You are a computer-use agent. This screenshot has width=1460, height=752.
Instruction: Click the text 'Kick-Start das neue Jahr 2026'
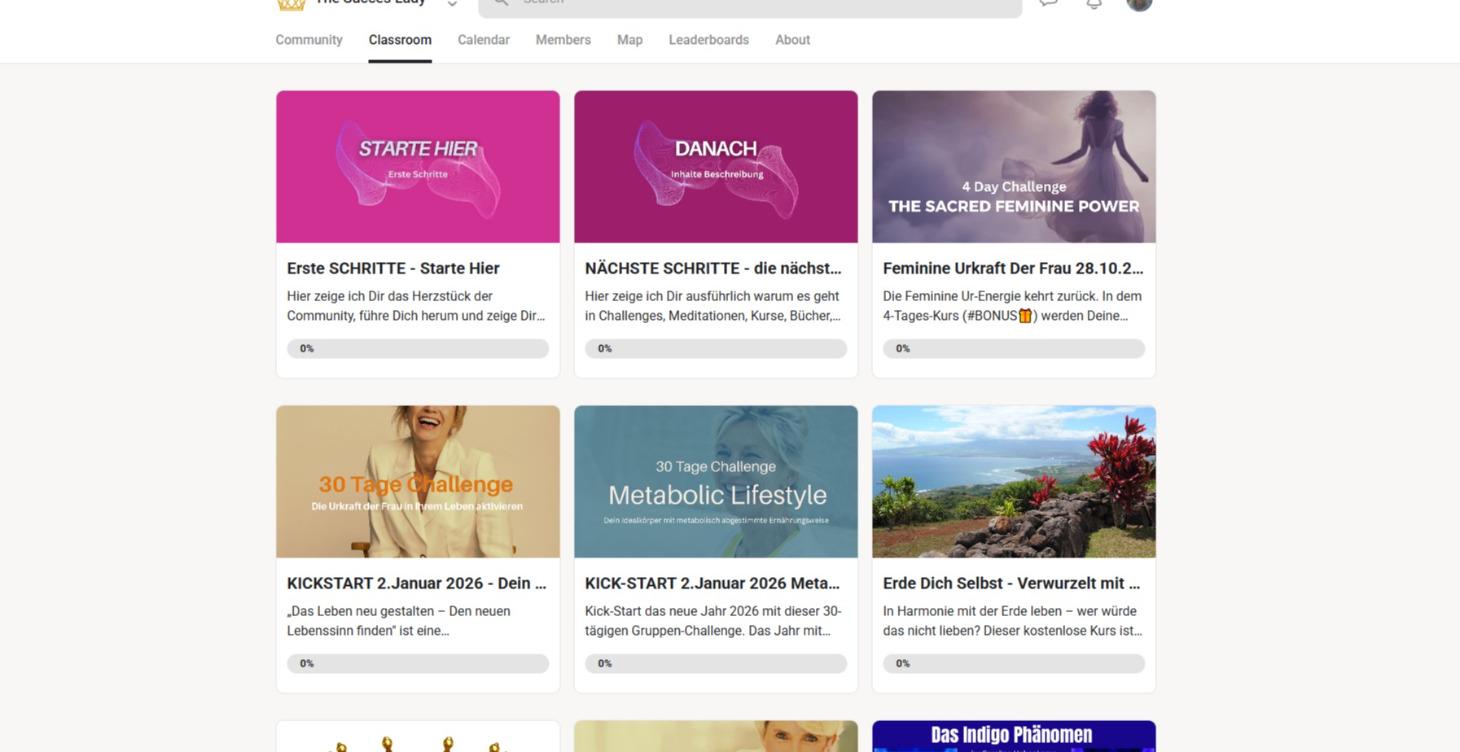coord(713,621)
